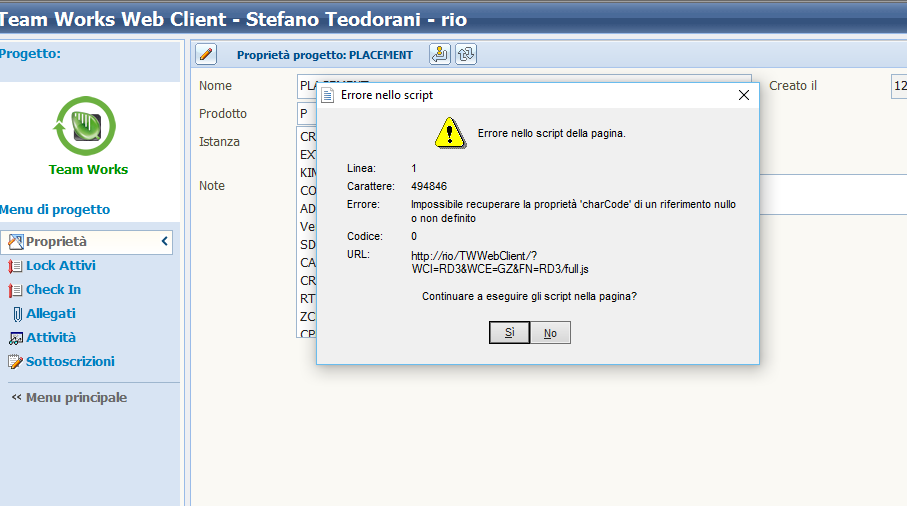Click the Ve row in Istanza list
This screenshot has width=907, height=506.
tap(307, 227)
